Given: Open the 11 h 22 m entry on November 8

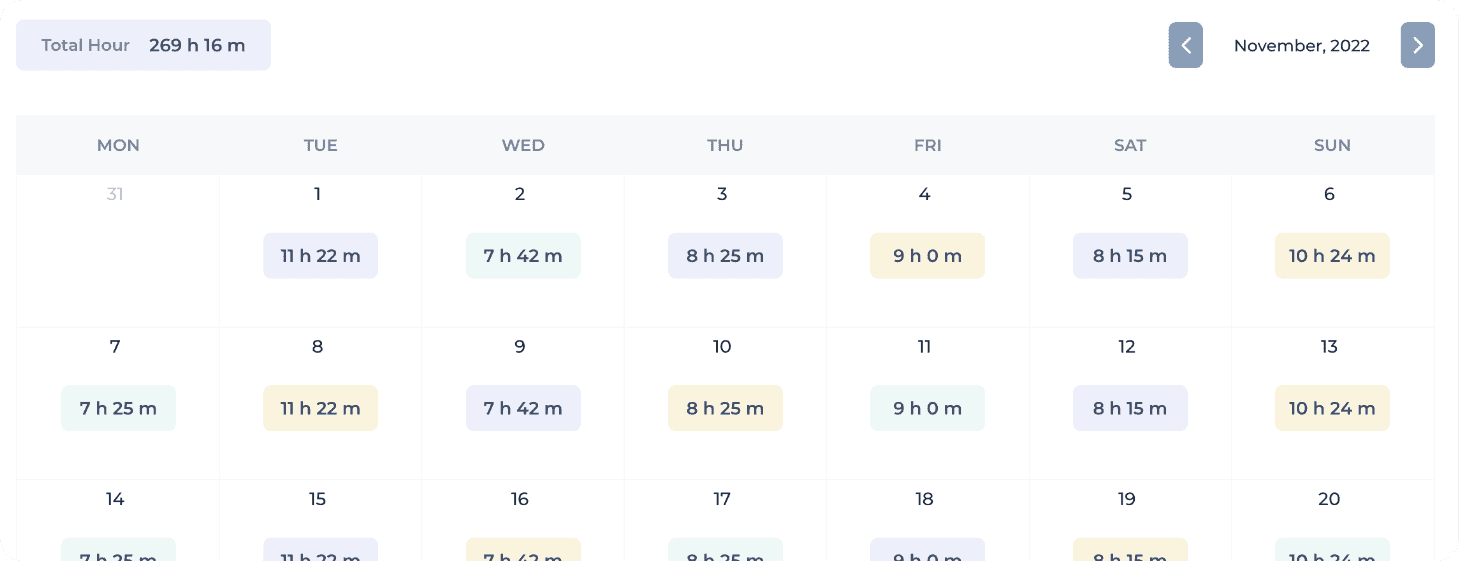Looking at the screenshot, I should pos(320,408).
